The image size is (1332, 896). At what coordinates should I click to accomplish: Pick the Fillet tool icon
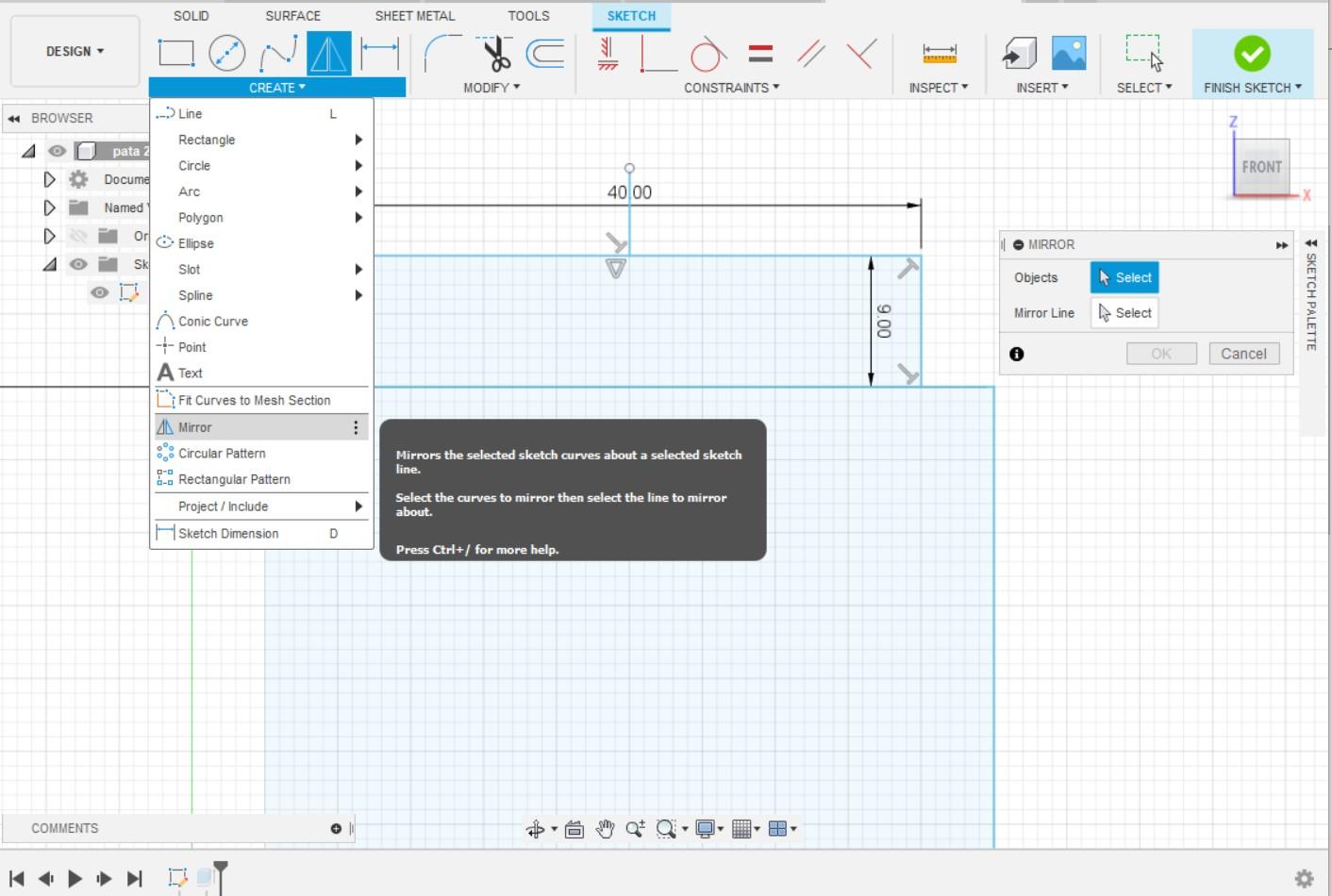pyautogui.click(x=442, y=53)
